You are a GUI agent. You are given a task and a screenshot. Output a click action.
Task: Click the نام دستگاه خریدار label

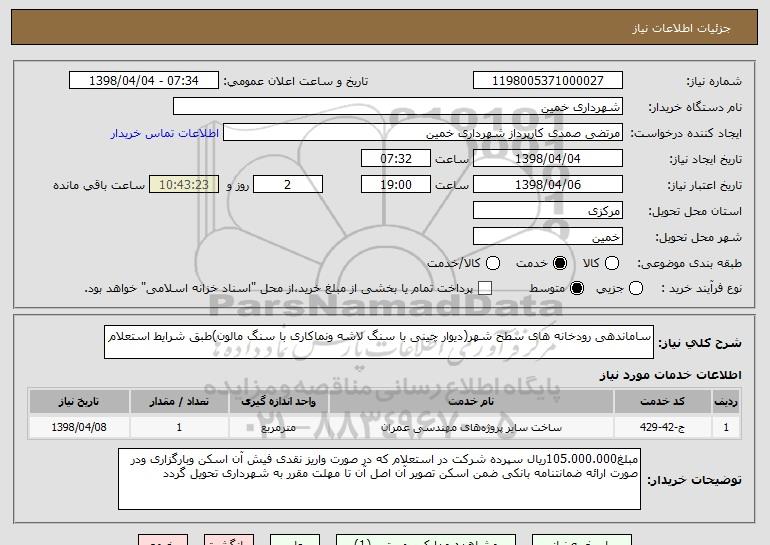pos(695,107)
